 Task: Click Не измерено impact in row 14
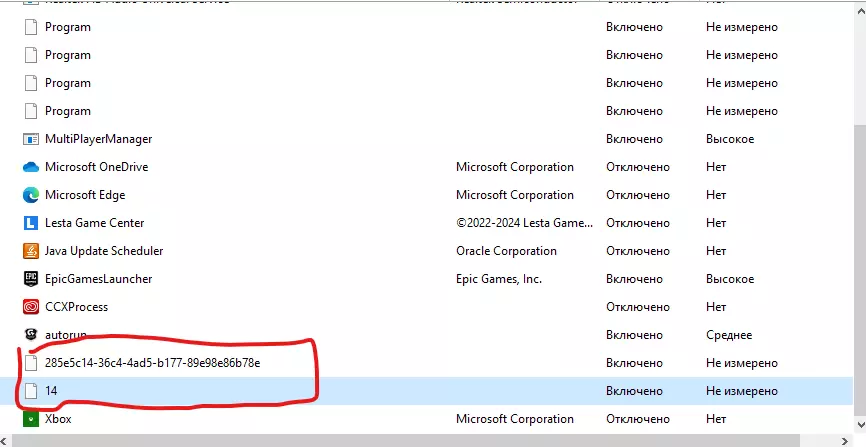742,391
